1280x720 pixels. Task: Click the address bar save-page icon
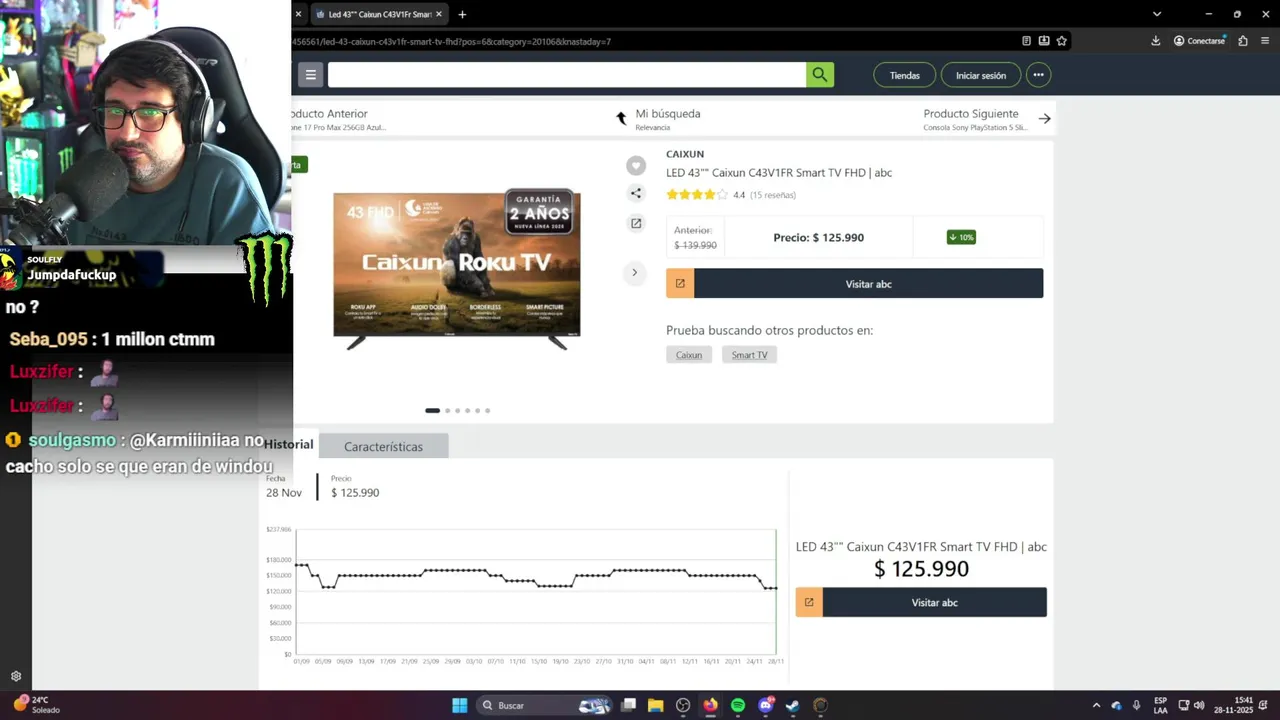[x=1044, y=41]
